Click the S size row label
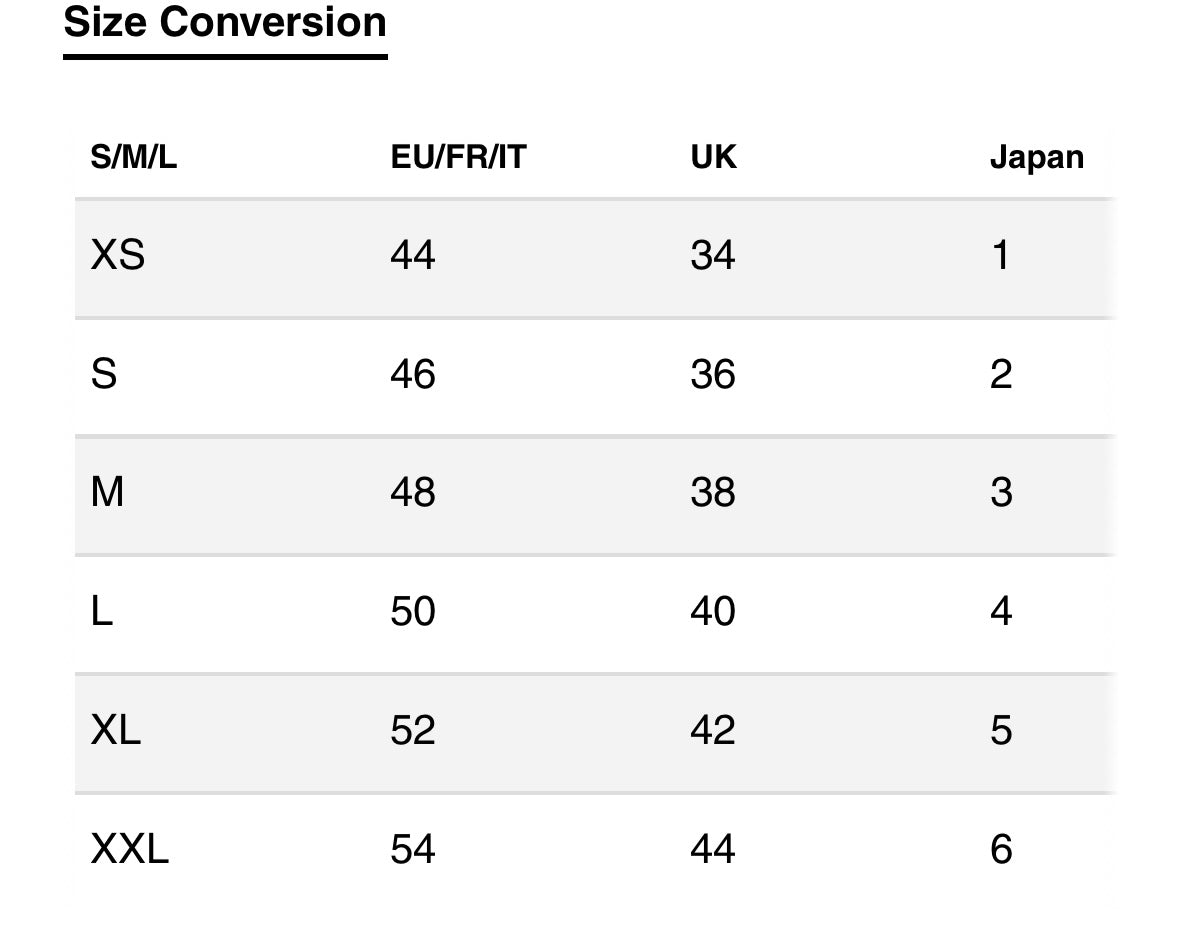 [104, 374]
